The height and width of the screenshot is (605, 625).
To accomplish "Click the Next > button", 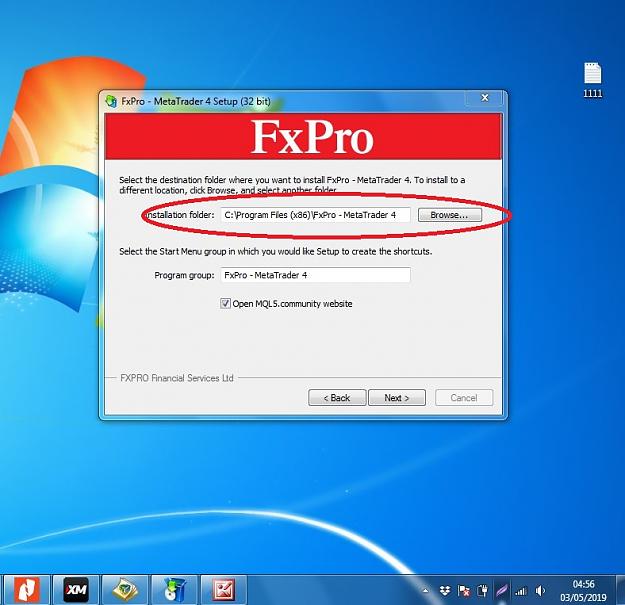I will [x=397, y=398].
